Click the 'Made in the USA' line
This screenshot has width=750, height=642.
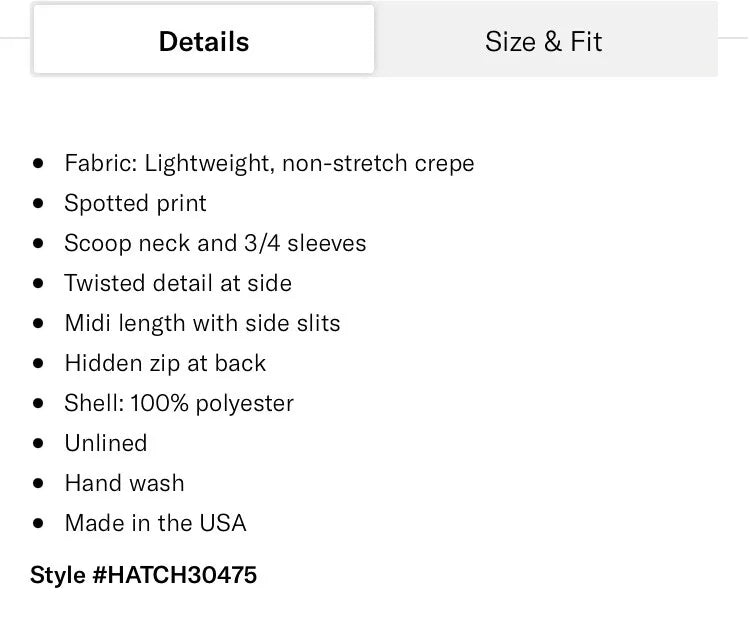(x=155, y=523)
